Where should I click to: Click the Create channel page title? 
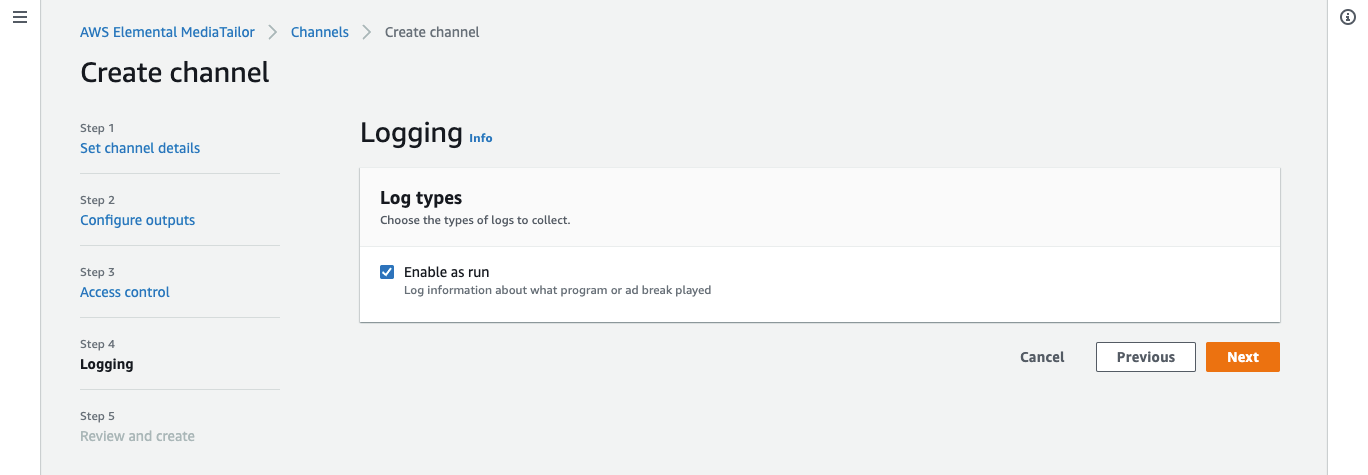175,72
